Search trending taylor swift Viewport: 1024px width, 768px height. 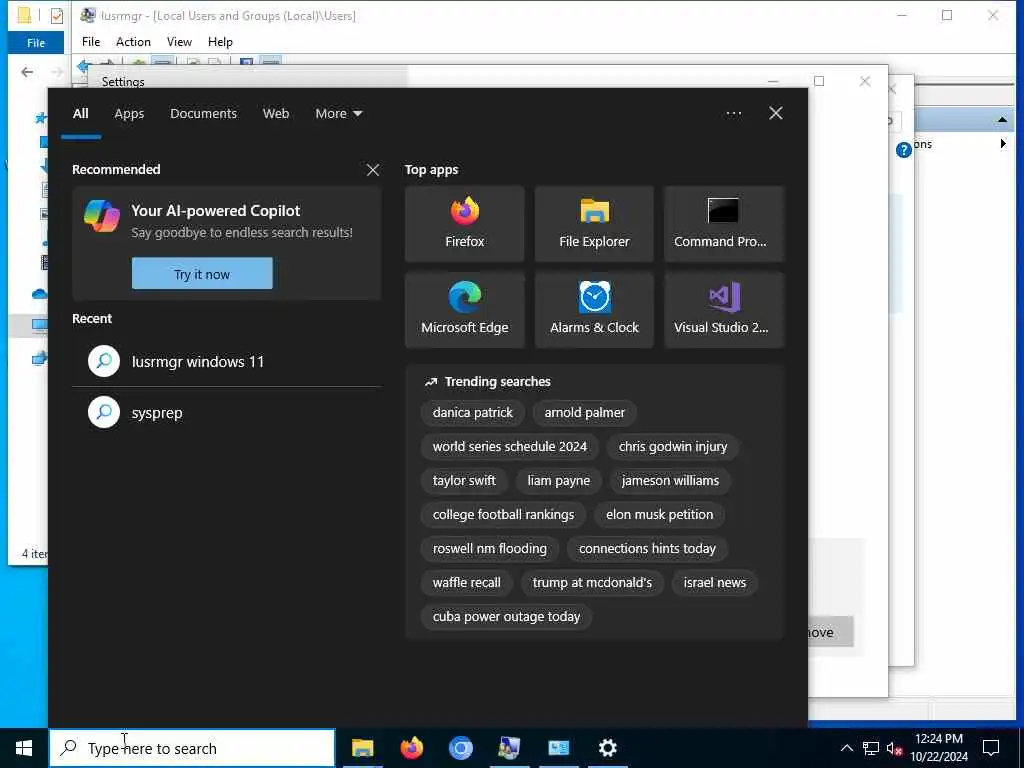point(464,481)
